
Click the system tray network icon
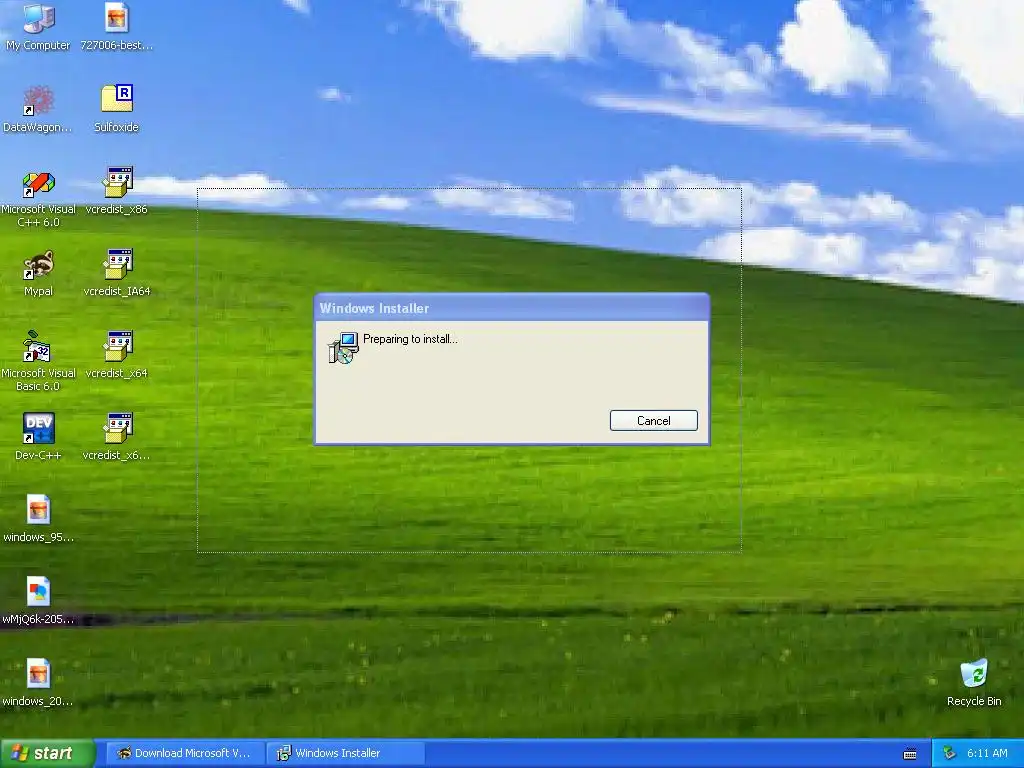[950, 753]
